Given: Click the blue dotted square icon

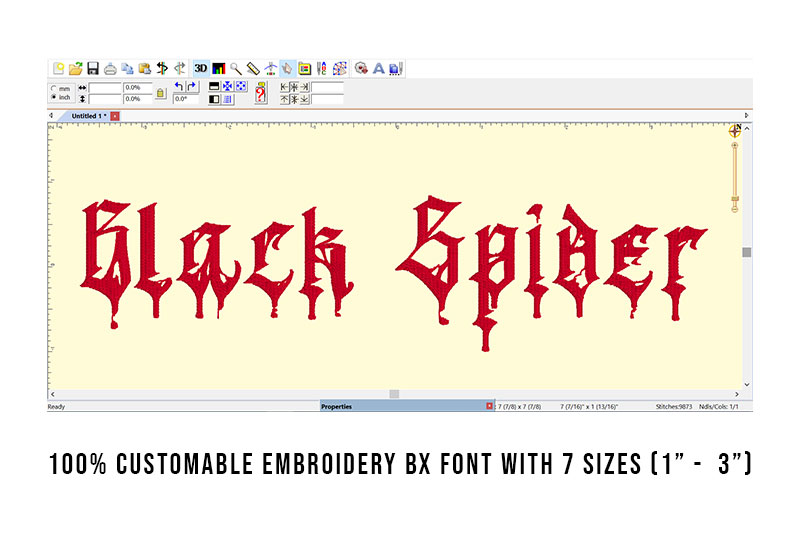Looking at the screenshot, I should pos(241,87).
